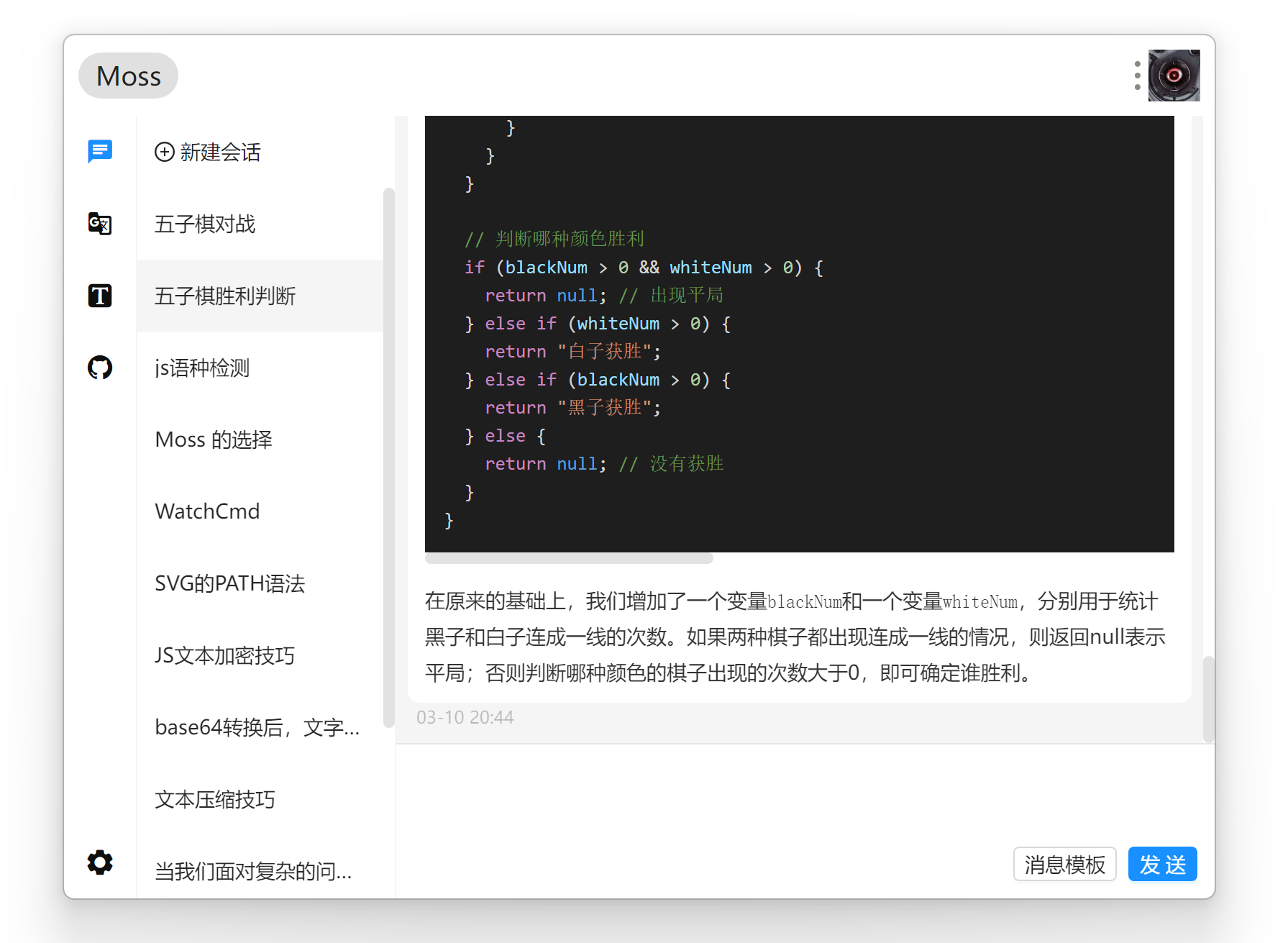Open the 五子棋对战 conversation
The width and height of the screenshot is (1288, 943).
click(x=260, y=224)
